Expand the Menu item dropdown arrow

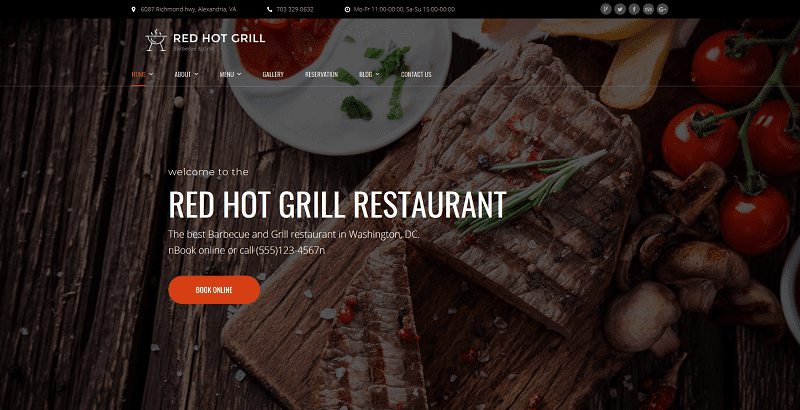click(x=239, y=74)
